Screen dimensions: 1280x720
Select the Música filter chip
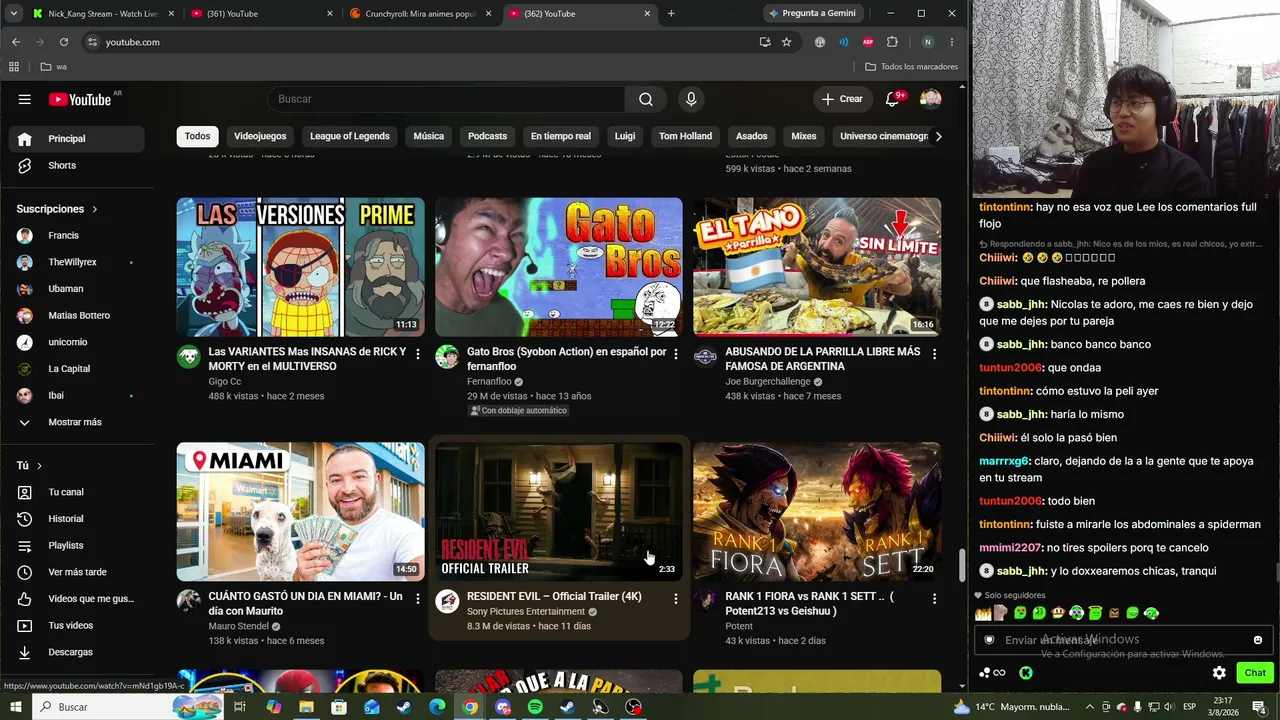(429, 136)
